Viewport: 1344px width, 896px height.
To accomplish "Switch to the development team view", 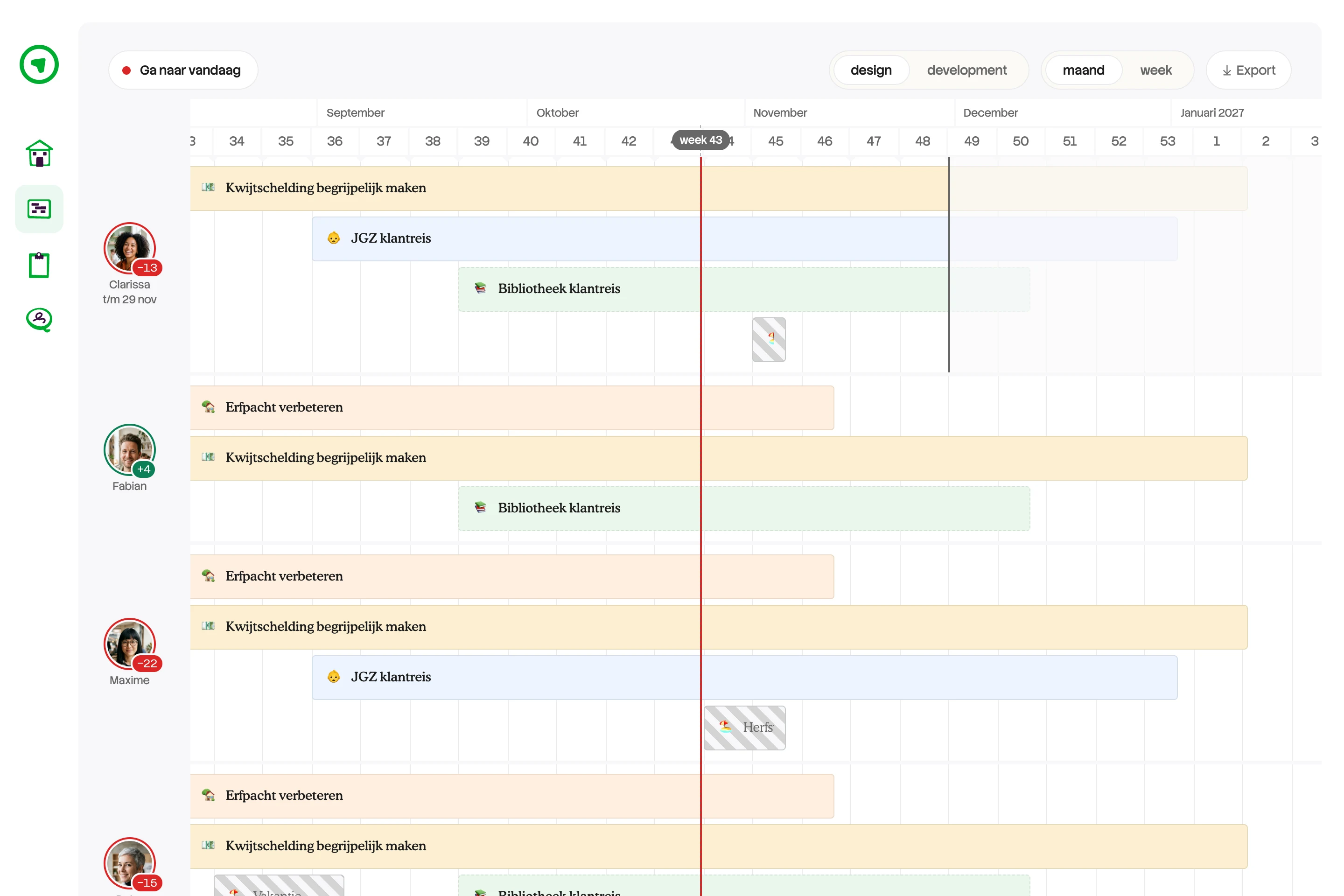I will pyautogui.click(x=966, y=70).
